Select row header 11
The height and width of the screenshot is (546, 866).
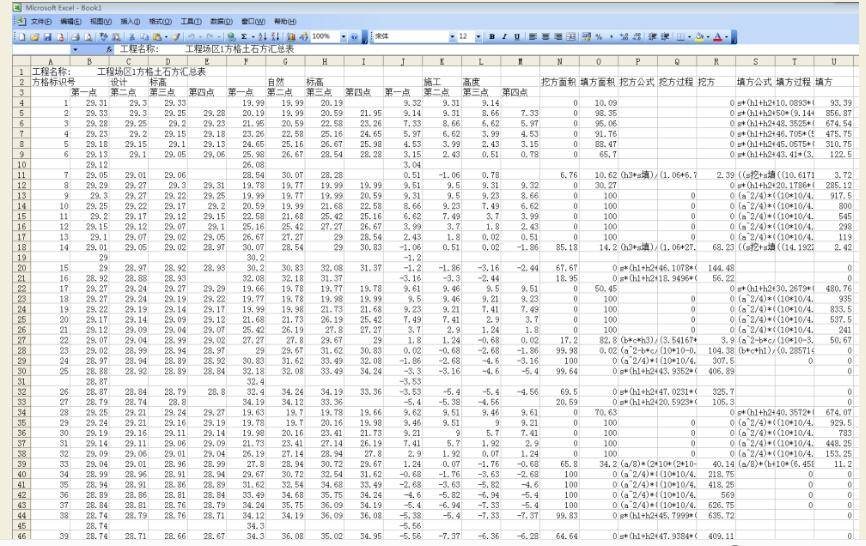tap(22, 175)
